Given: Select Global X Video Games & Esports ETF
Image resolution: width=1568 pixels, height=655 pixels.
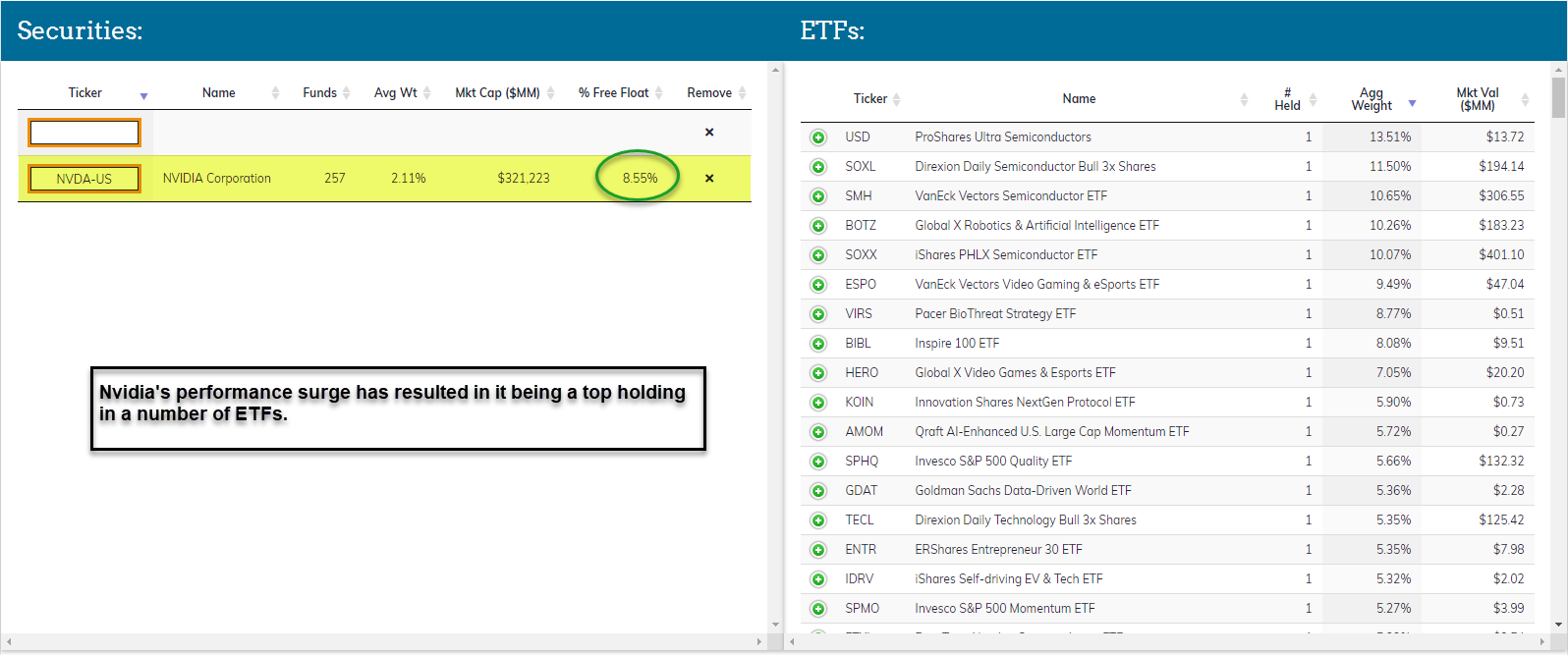Looking at the screenshot, I should tap(1015, 373).
